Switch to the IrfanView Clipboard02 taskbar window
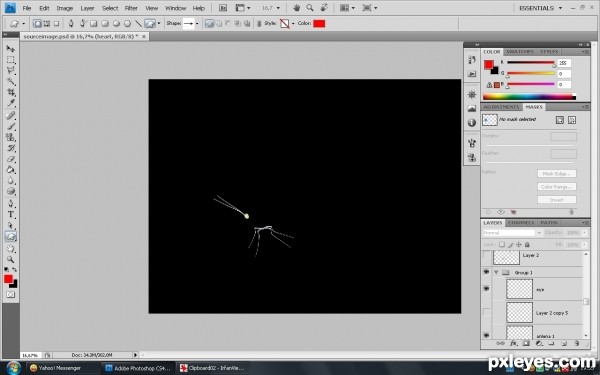 [x=212, y=368]
